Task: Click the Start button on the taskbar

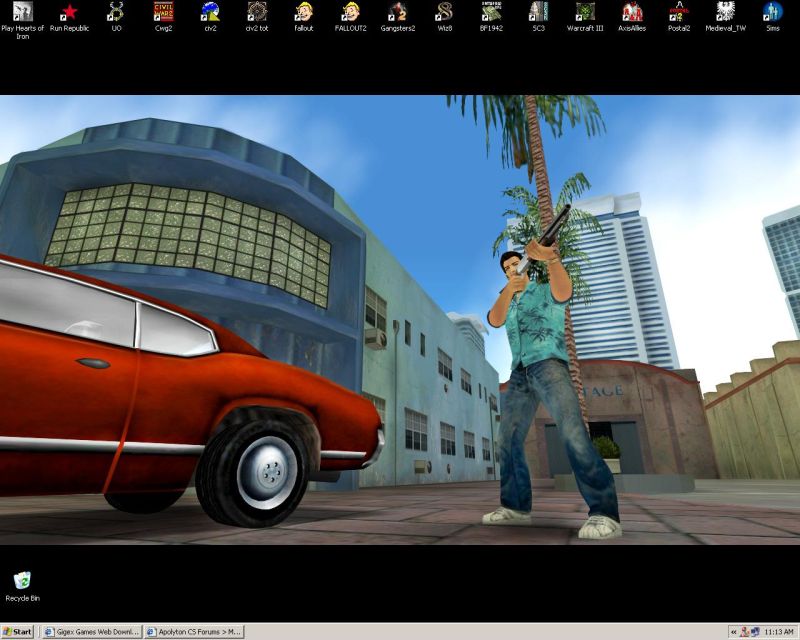Action: 18,632
